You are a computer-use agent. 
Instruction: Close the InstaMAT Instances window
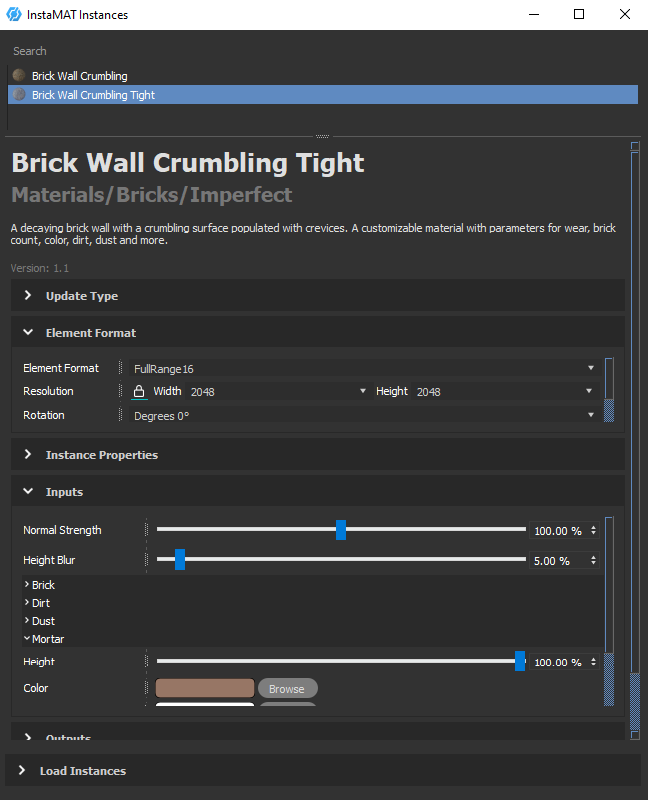[625, 14]
